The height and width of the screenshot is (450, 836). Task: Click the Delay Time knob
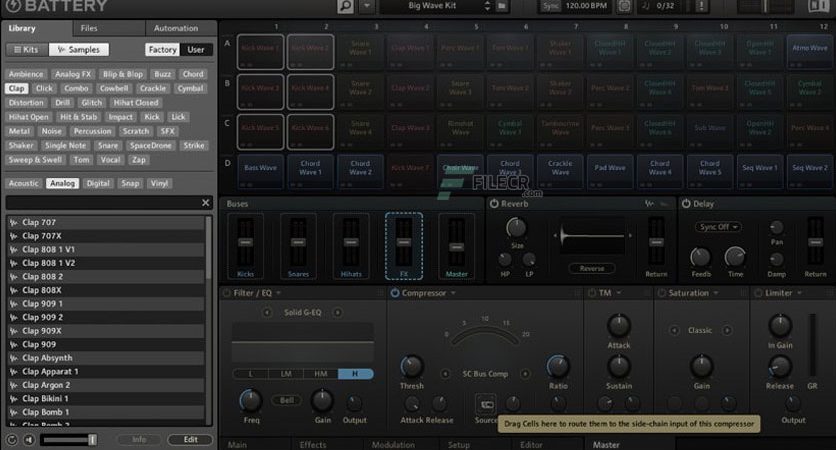click(735, 258)
